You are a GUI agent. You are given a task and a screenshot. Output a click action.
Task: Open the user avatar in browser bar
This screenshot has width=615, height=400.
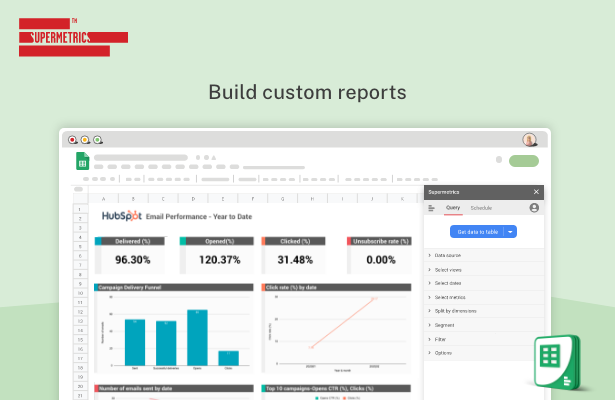(529, 140)
